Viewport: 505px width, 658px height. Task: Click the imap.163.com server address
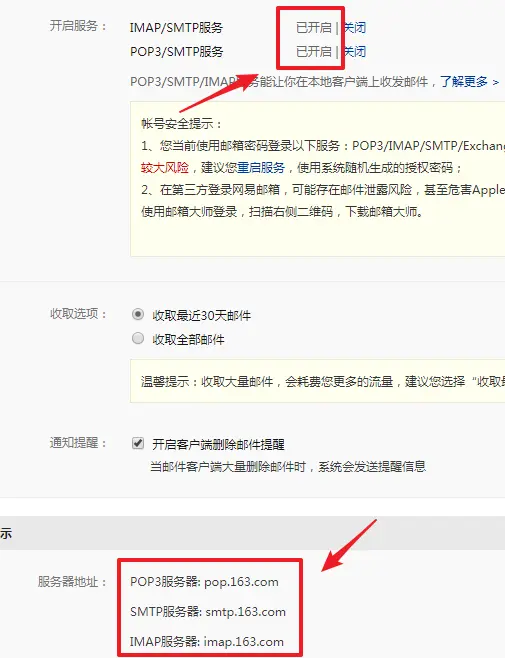click(x=243, y=642)
